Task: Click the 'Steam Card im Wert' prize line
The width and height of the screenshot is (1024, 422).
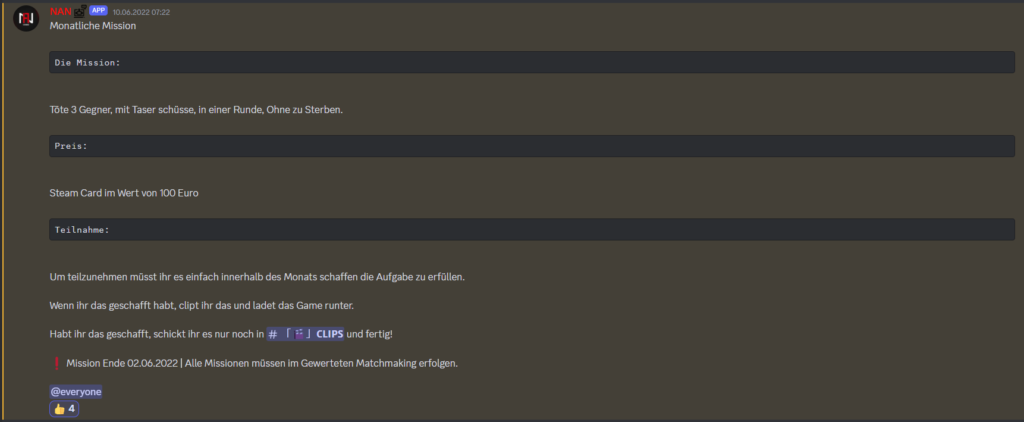Action: pyautogui.click(x=124, y=192)
